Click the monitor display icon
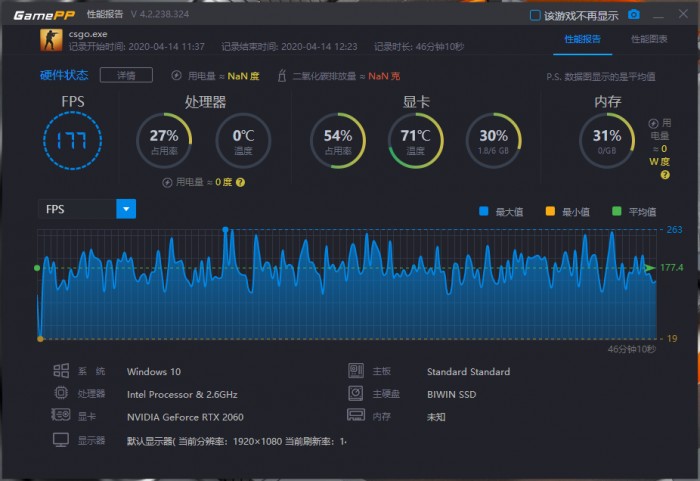Viewport: 700px width, 481px height. point(61,440)
